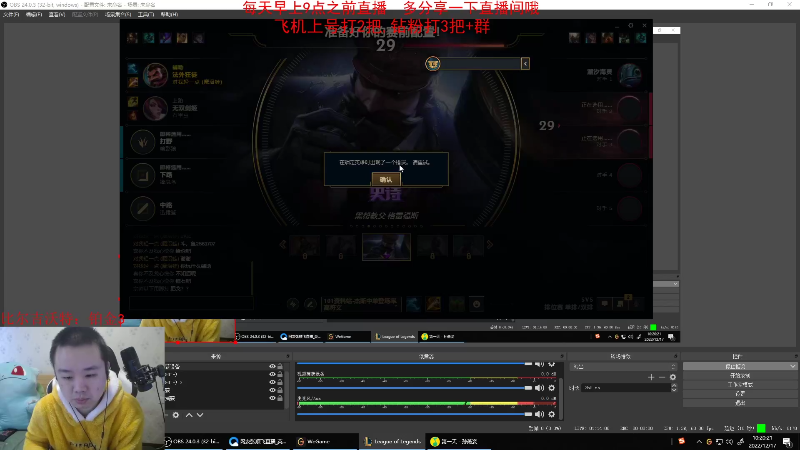Click the lightning icon left of rune pencil
800x450 pixels.
point(293,304)
